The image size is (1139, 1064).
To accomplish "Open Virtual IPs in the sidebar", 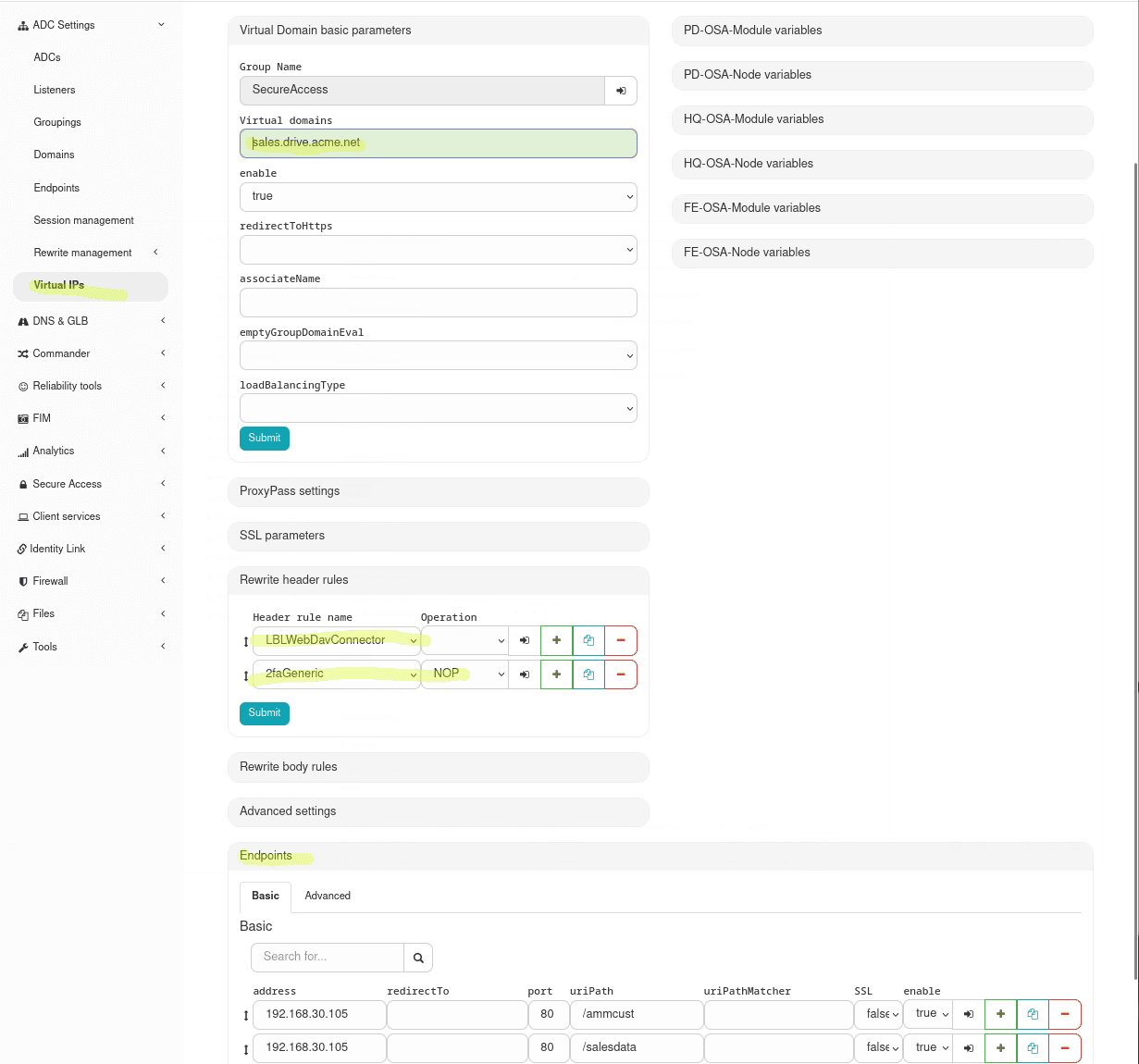I will click(x=59, y=286).
